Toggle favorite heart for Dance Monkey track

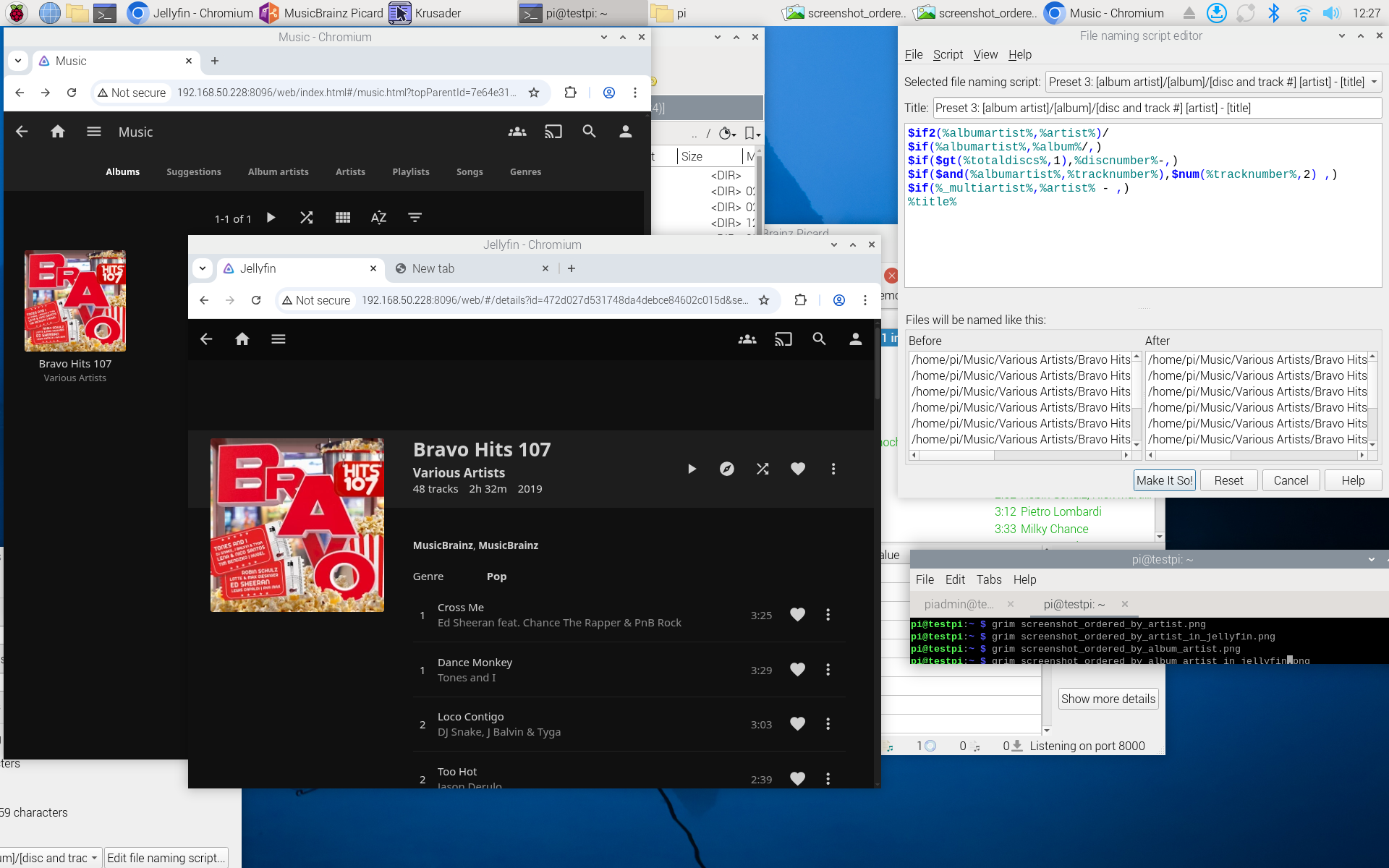point(797,670)
